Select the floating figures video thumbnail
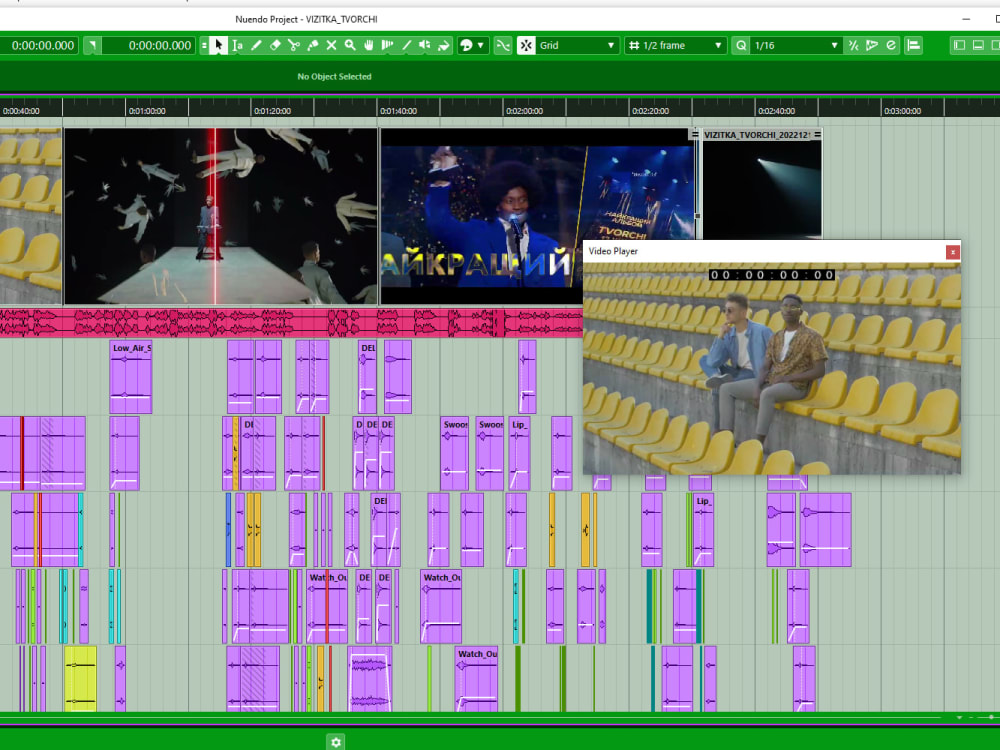The width and height of the screenshot is (1000, 750). tap(221, 216)
